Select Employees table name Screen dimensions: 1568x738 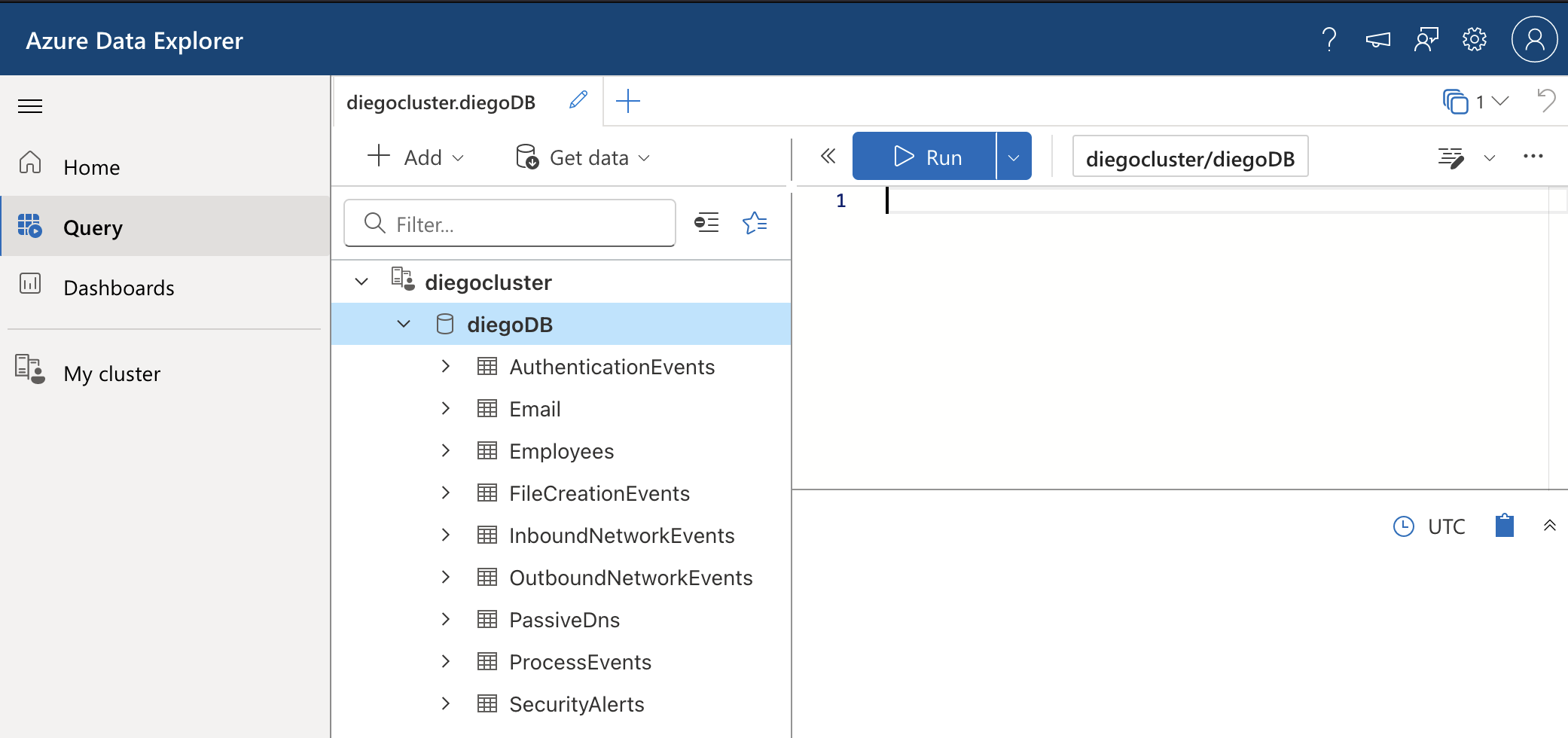click(562, 451)
